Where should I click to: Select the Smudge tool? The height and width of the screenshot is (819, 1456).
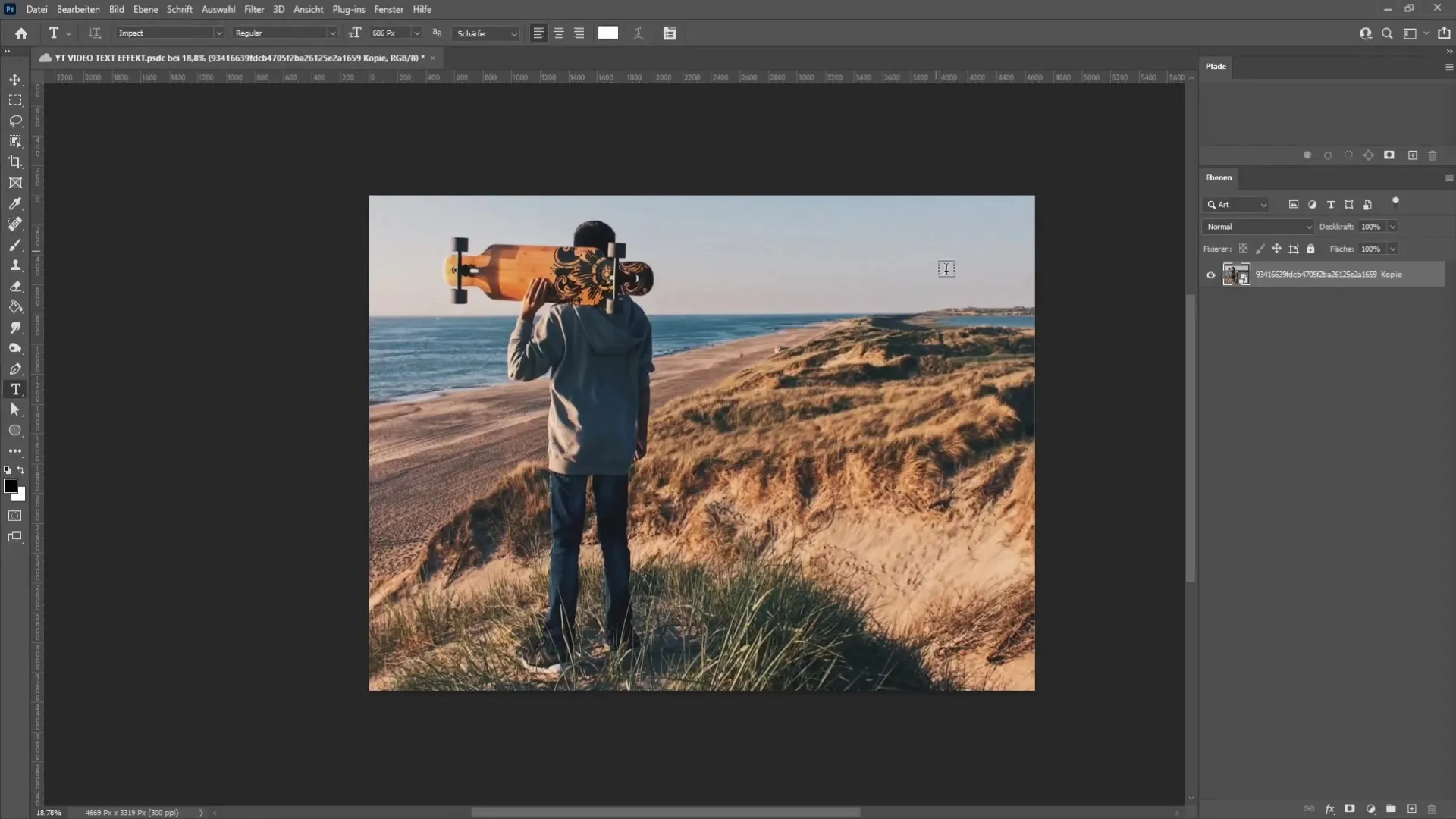[15, 328]
